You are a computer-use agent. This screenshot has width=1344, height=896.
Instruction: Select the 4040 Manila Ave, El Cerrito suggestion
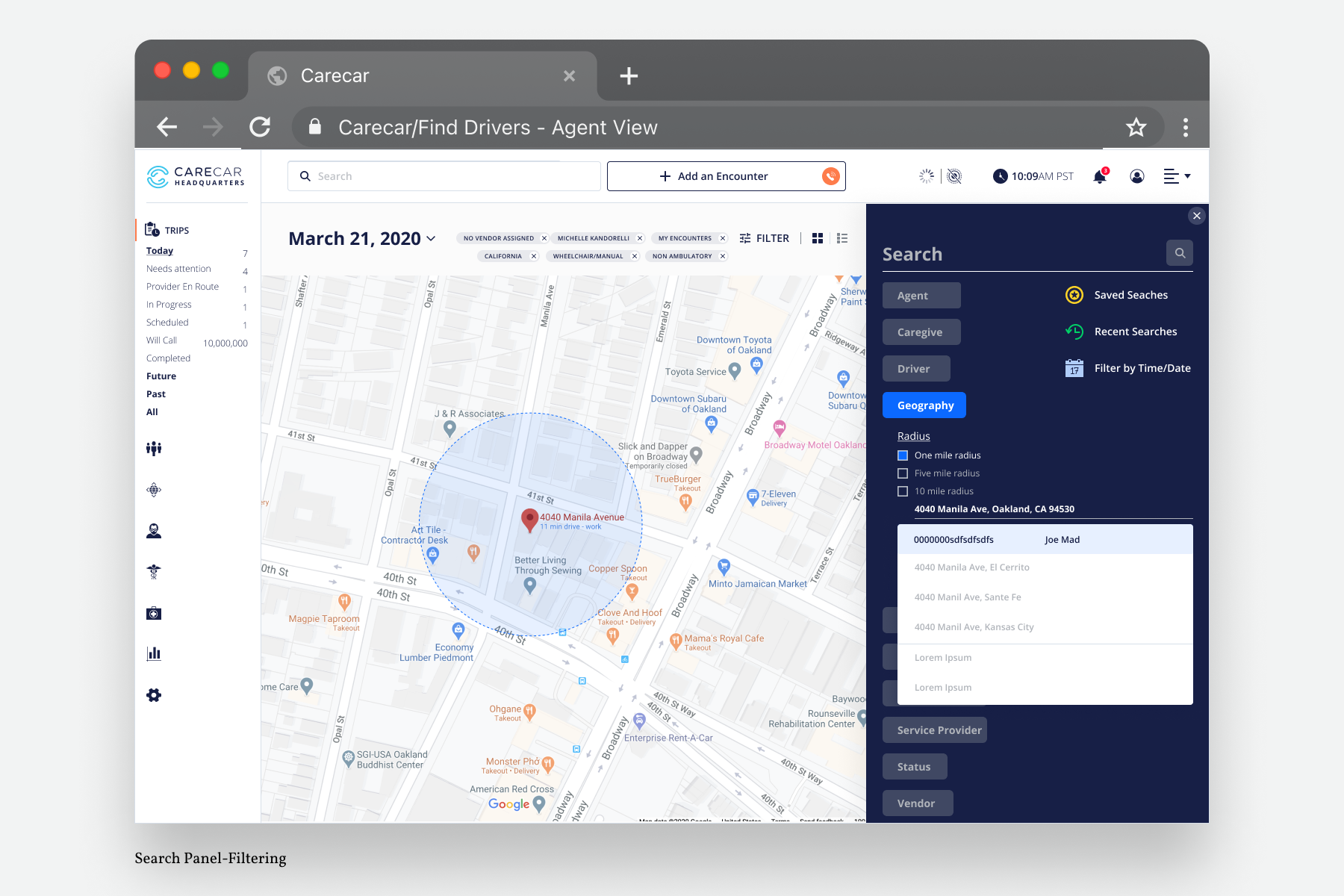click(x=971, y=567)
